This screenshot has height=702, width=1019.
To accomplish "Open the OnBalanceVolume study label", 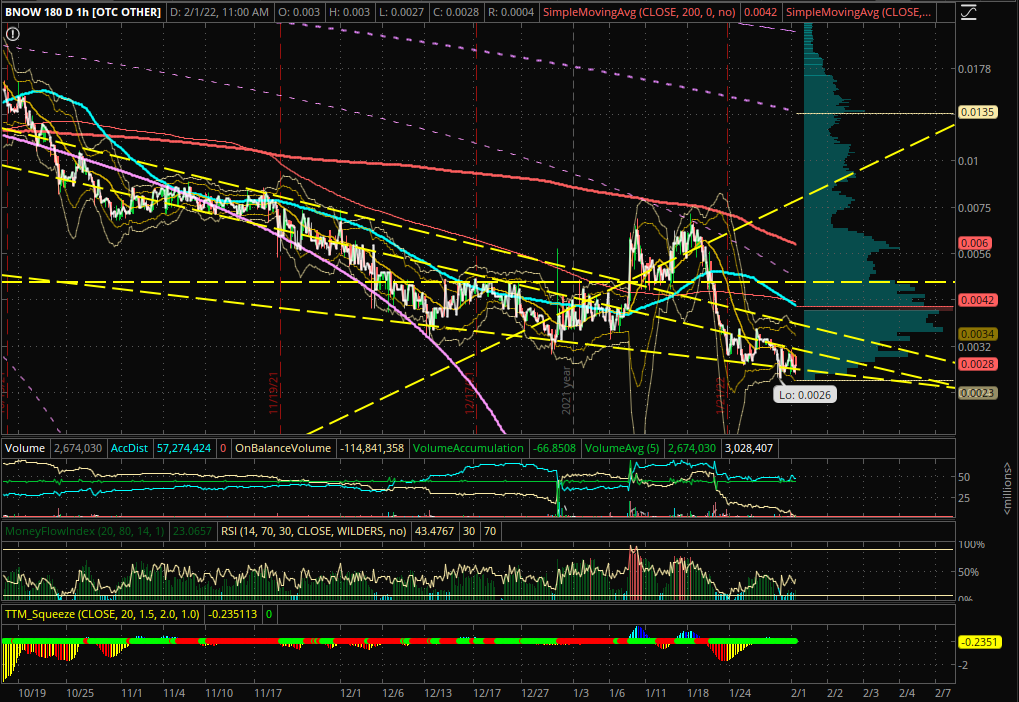I will [281, 448].
